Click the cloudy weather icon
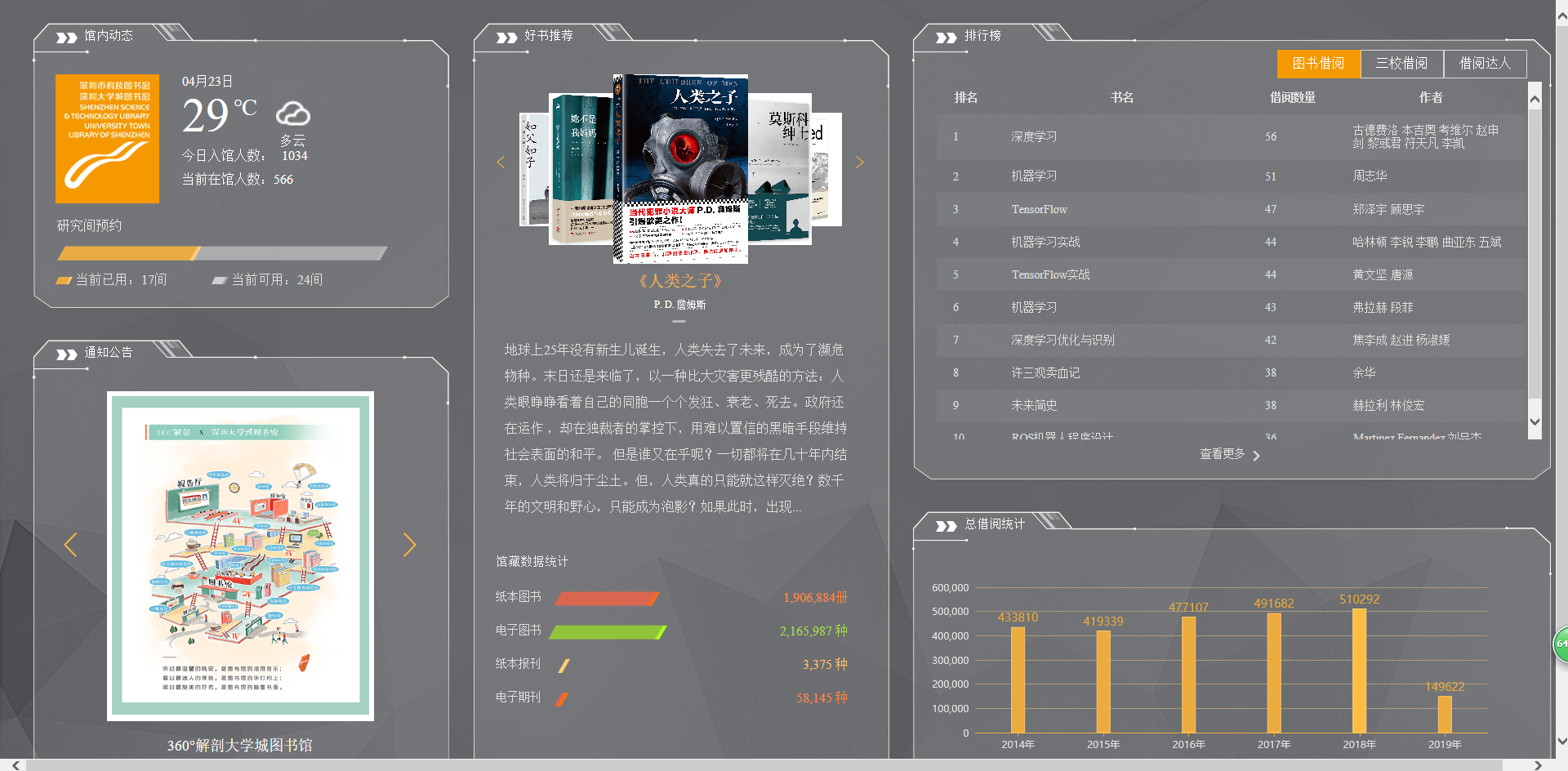This screenshot has height=771, width=1568. coord(292,114)
